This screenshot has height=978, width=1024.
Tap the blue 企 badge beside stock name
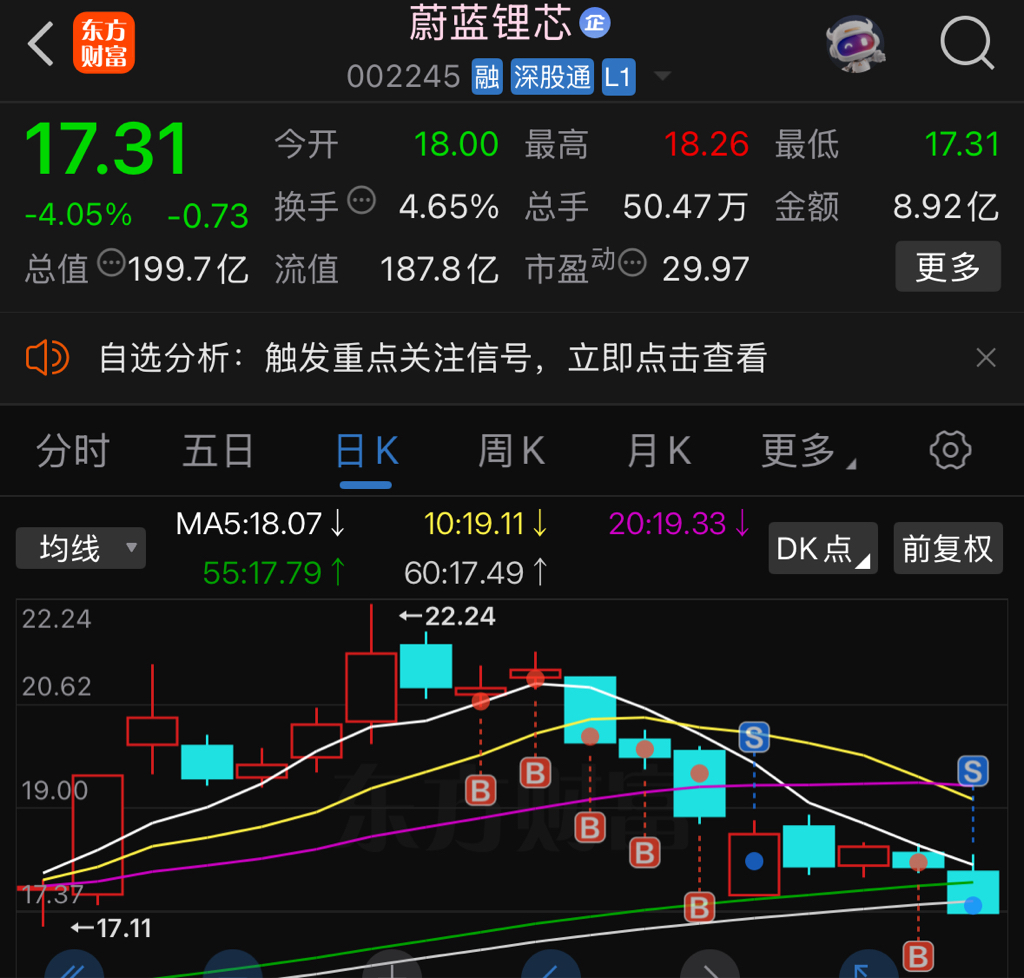[595, 24]
